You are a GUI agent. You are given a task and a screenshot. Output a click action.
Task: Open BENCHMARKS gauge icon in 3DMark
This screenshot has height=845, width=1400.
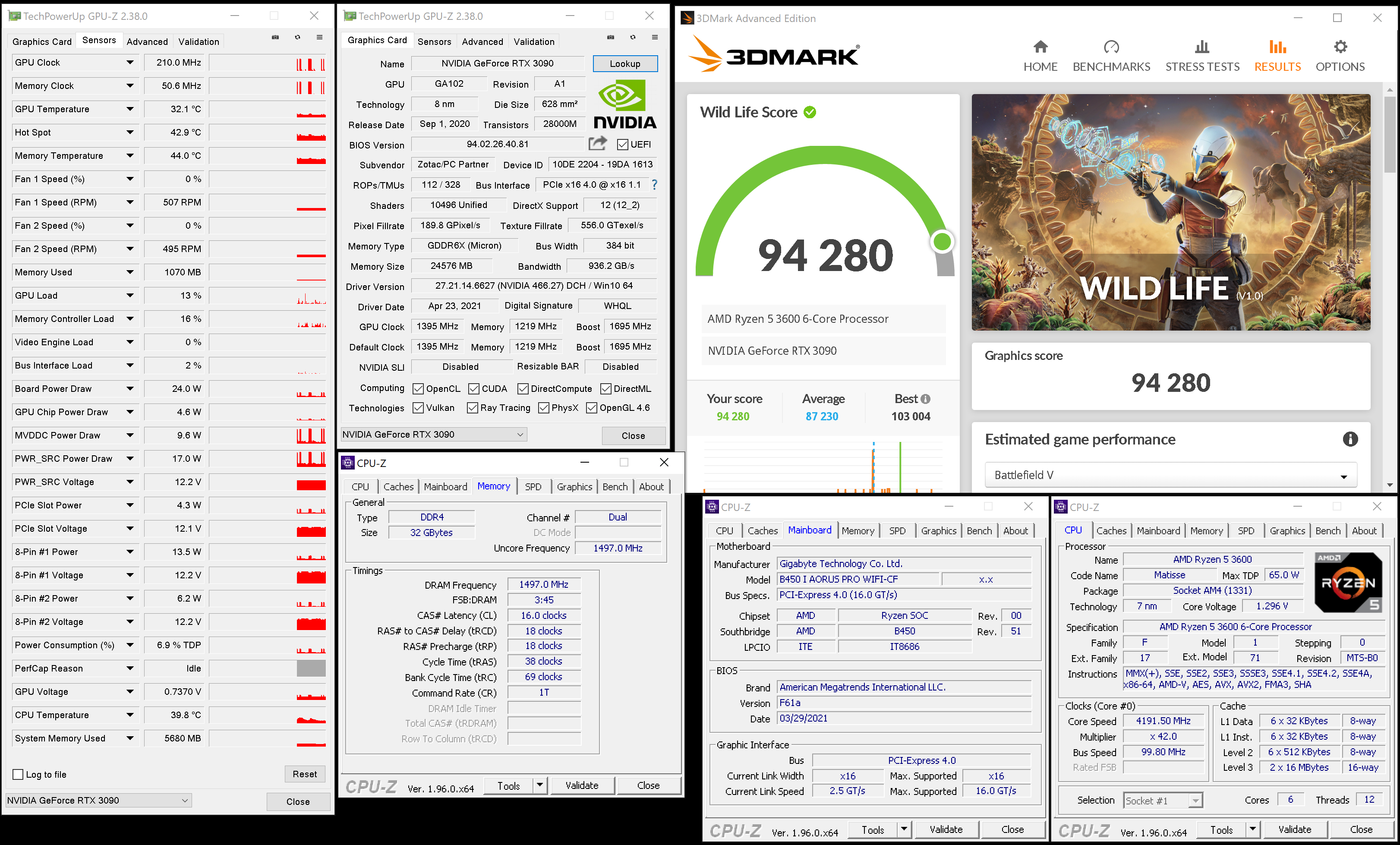point(1111,47)
